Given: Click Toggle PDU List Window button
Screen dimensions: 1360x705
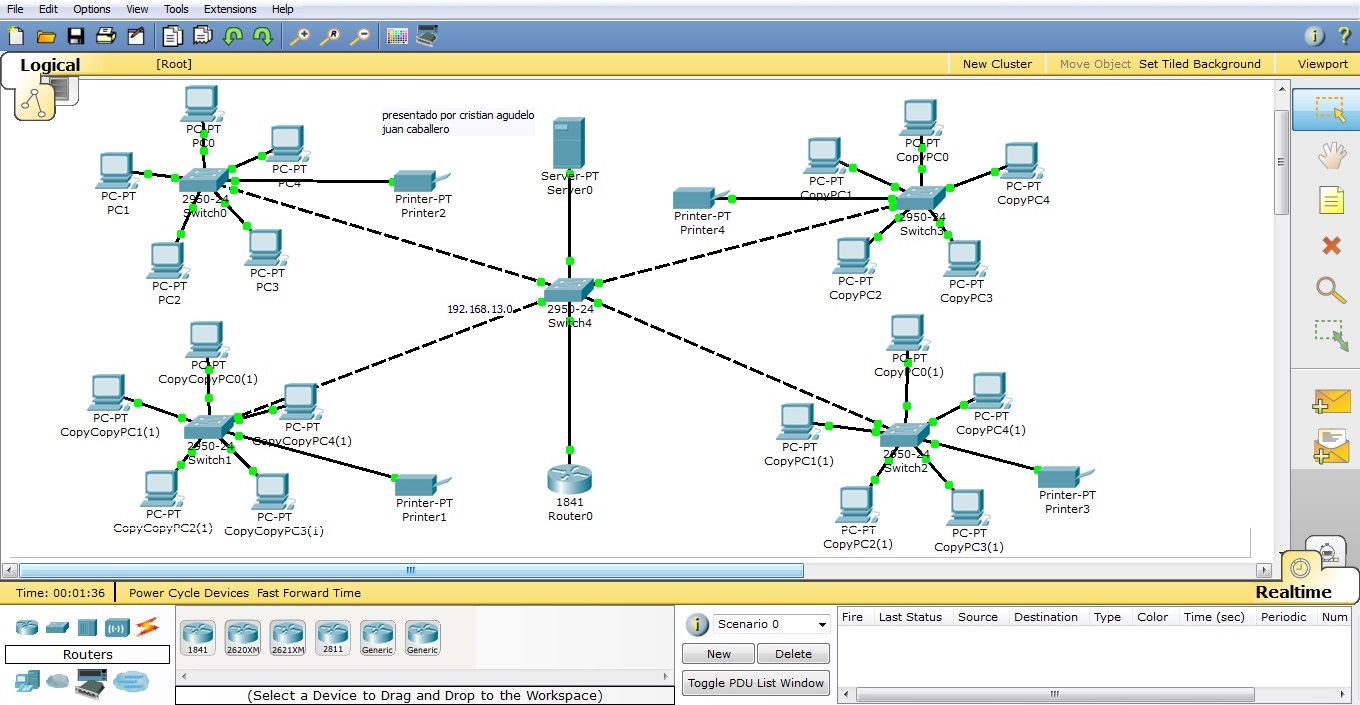Looking at the screenshot, I should click(756, 683).
